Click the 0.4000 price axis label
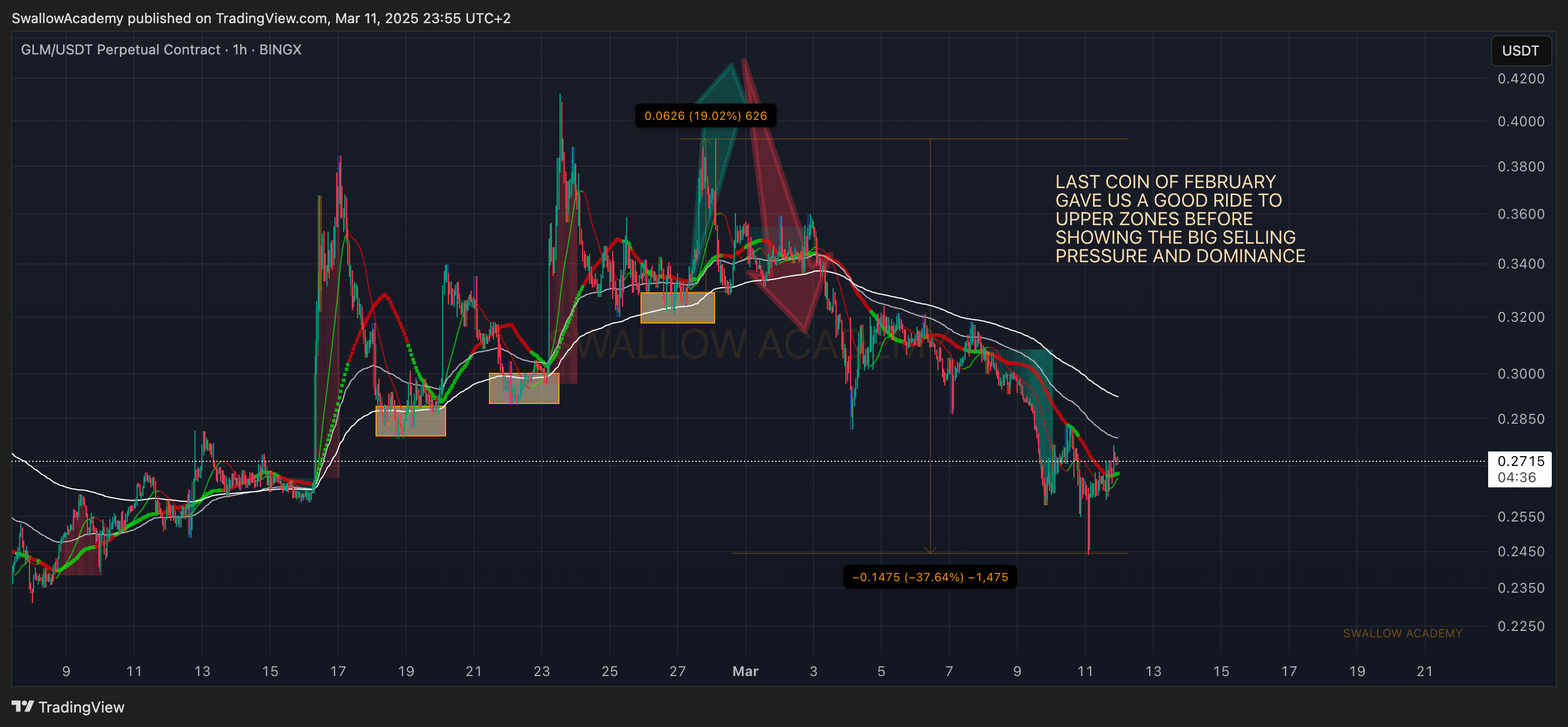Screen dimensions: 1568x727 pos(1521,121)
